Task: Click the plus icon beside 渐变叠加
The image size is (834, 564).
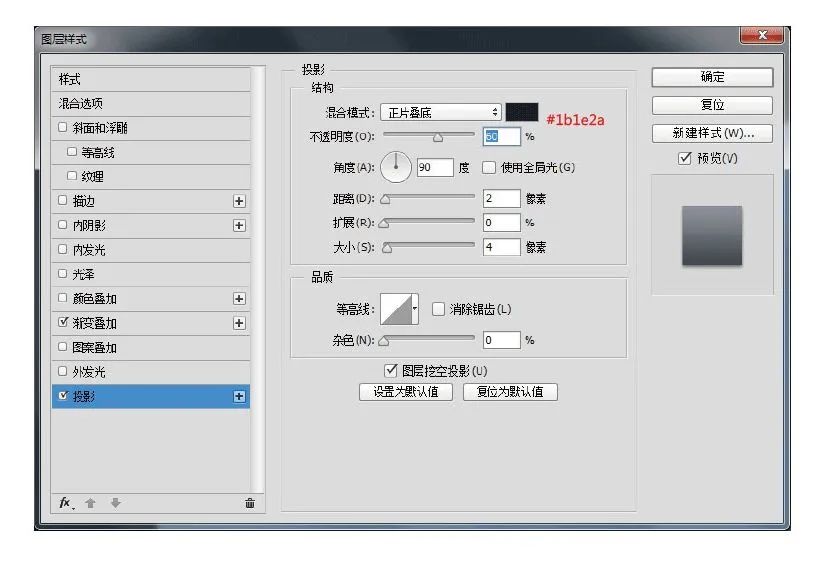Action: [x=239, y=323]
